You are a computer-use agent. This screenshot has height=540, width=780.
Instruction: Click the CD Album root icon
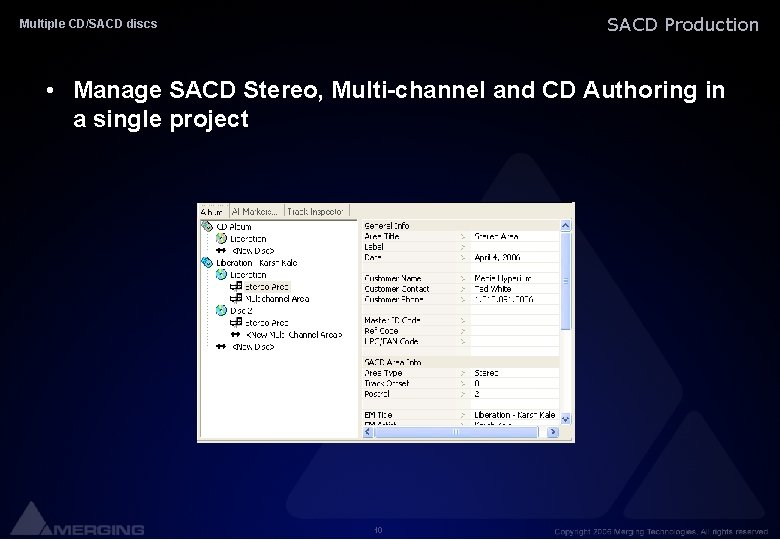coord(207,227)
